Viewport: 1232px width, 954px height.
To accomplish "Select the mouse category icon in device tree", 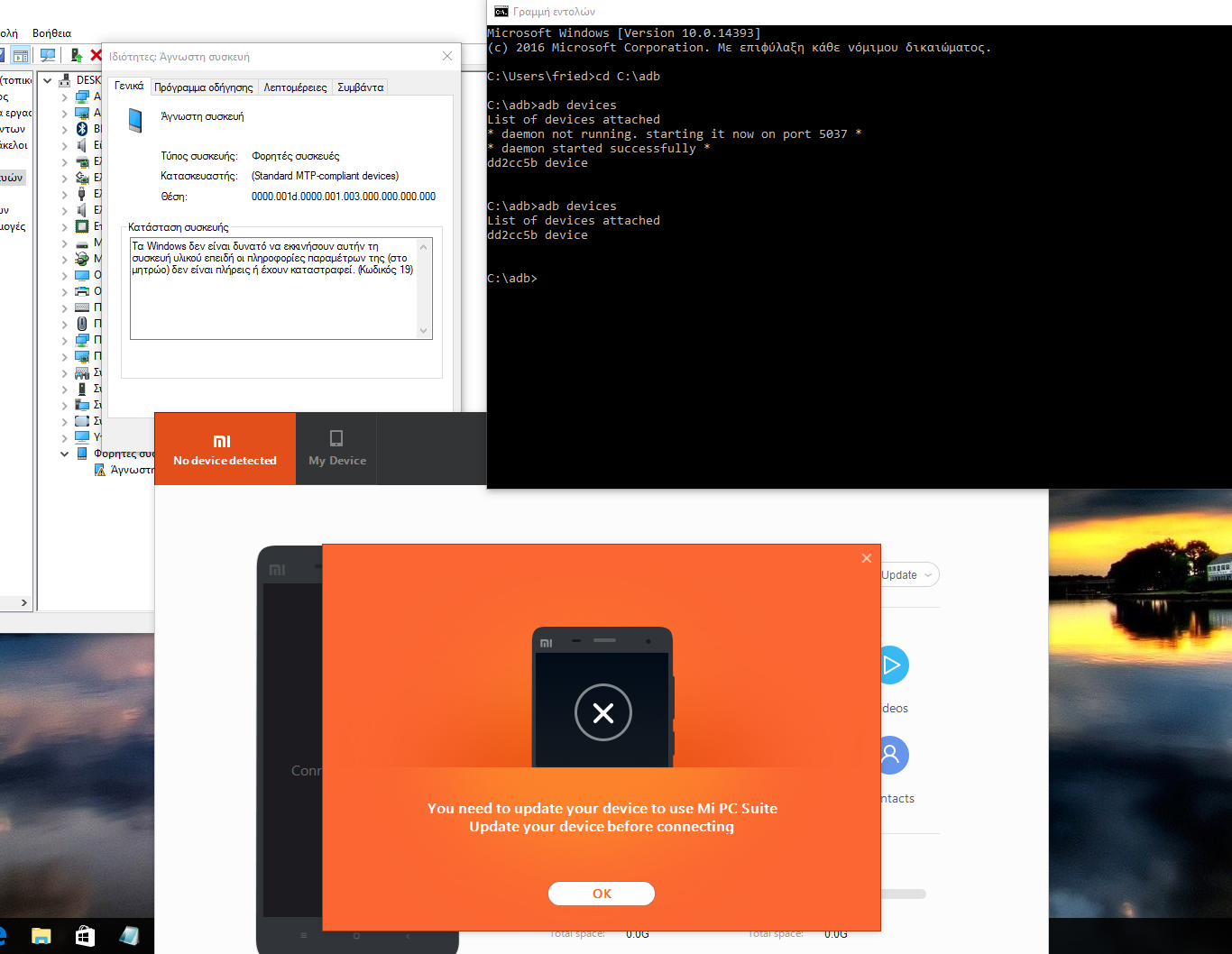I will click(82, 324).
